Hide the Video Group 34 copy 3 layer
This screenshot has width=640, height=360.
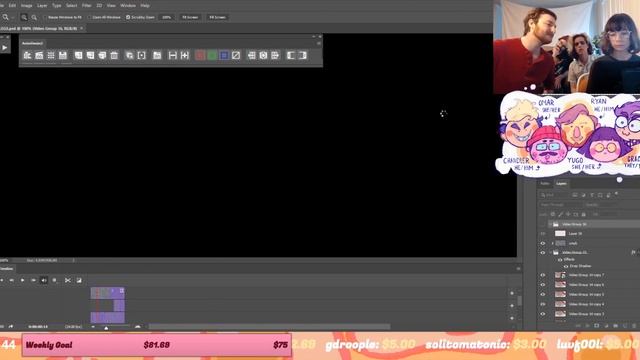tap(543, 314)
